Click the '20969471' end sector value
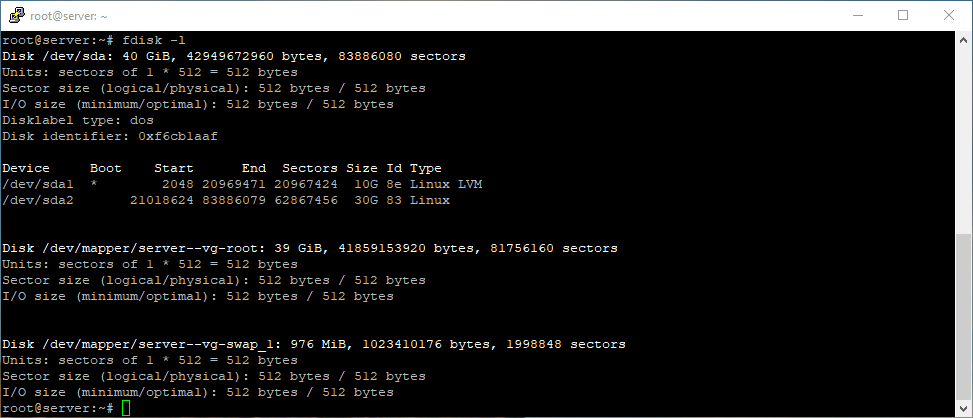 [x=234, y=184]
